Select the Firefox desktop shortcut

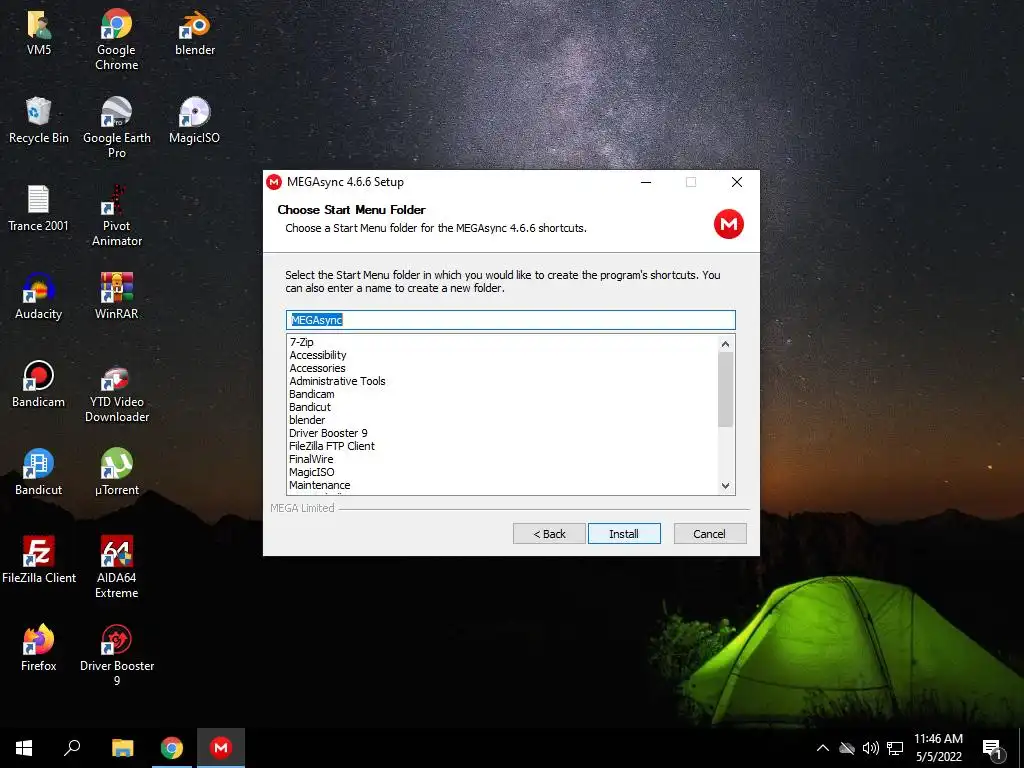click(x=39, y=648)
